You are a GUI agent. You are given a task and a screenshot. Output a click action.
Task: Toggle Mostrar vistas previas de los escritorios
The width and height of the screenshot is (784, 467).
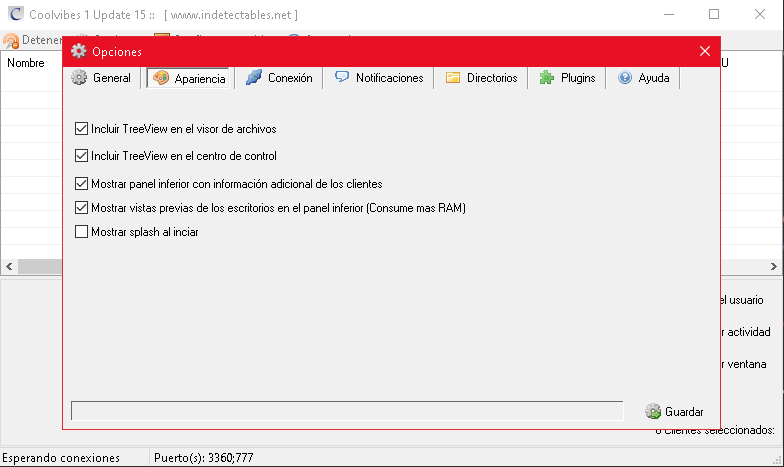[81, 208]
